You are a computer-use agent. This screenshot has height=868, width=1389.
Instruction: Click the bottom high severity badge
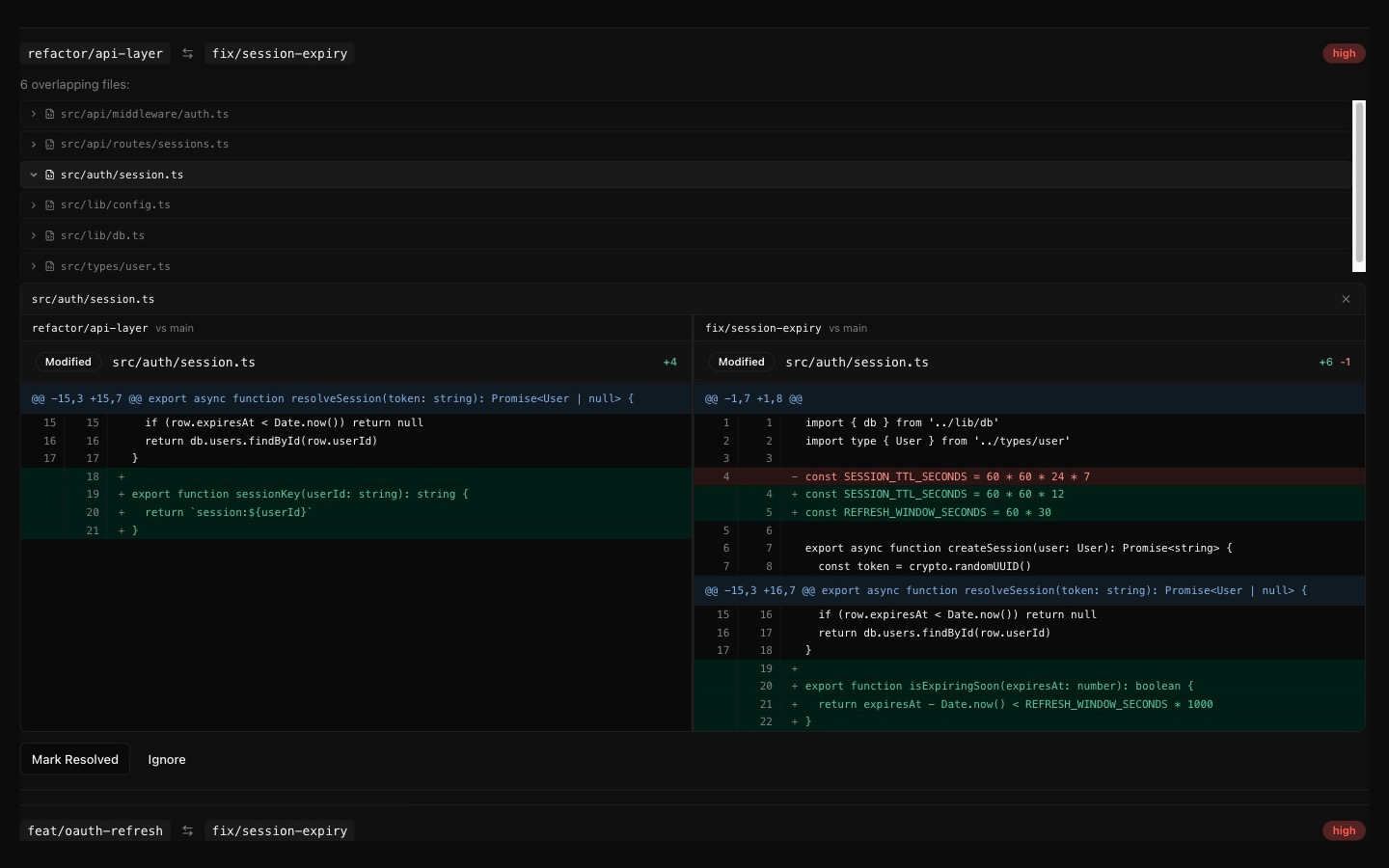tap(1344, 831)
